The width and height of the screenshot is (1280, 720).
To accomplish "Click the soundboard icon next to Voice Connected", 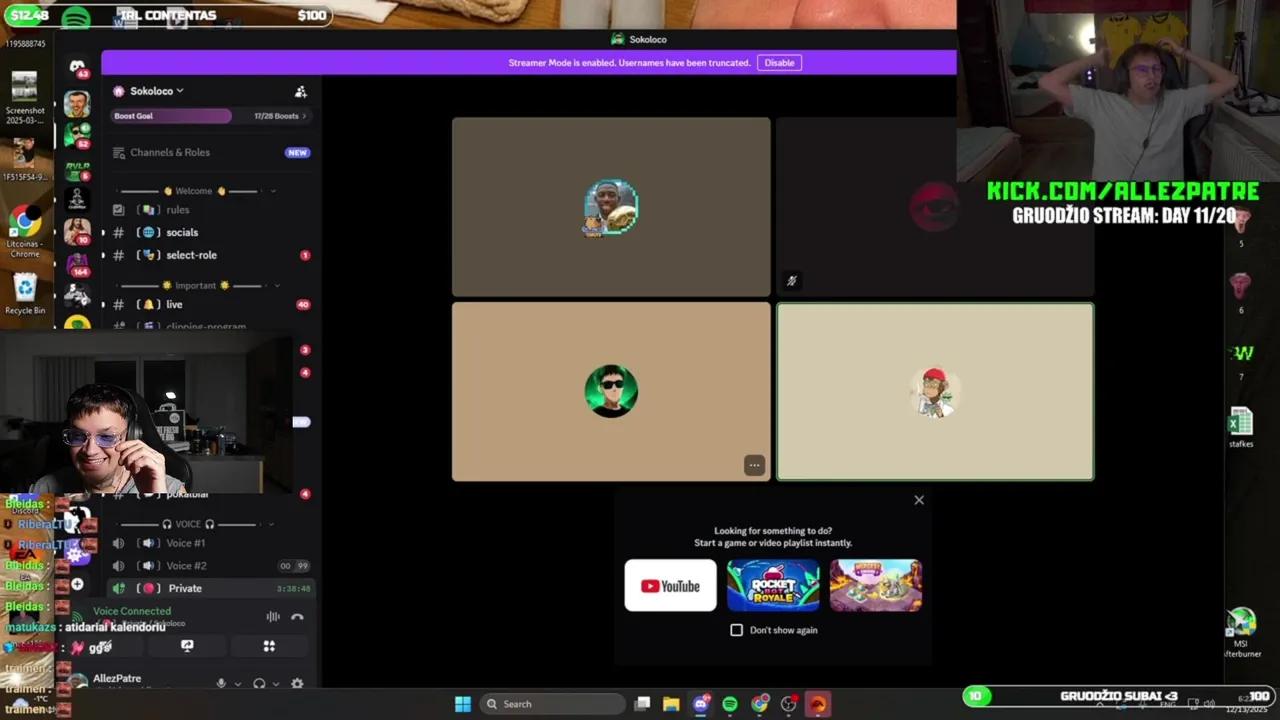I will coord(273,616).
